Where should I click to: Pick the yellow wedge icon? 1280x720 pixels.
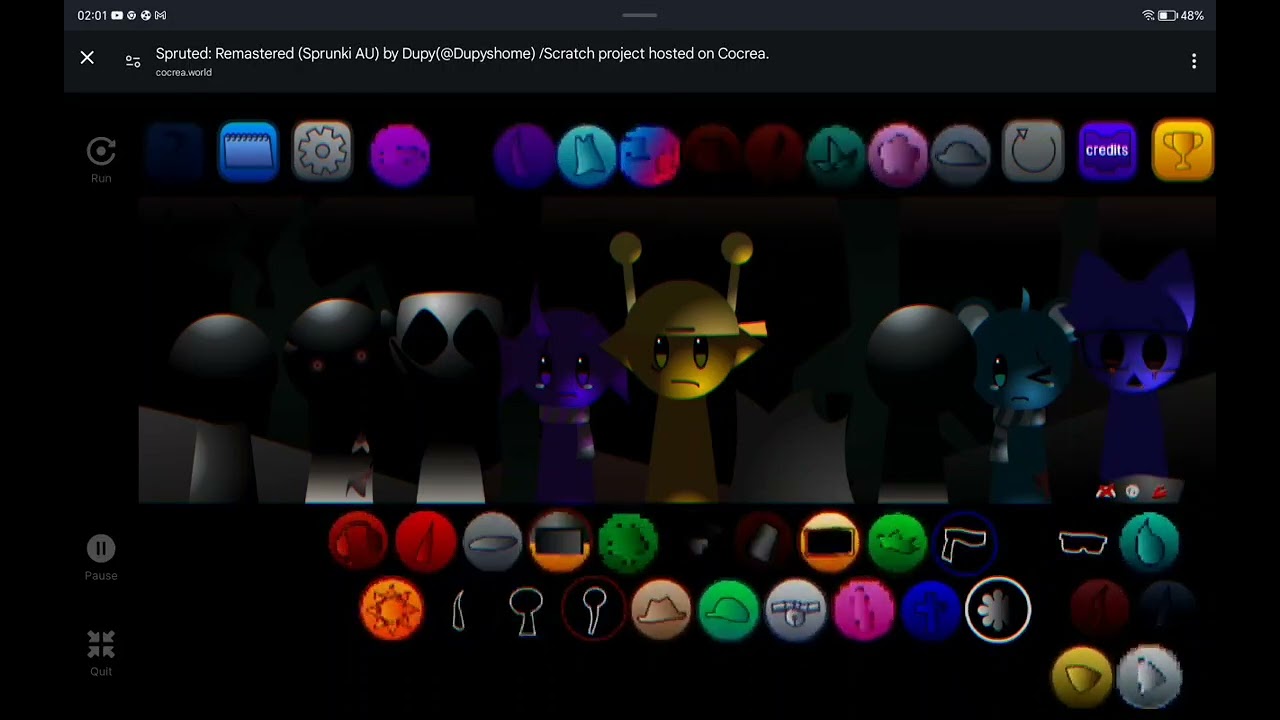tap(1082, 677)
